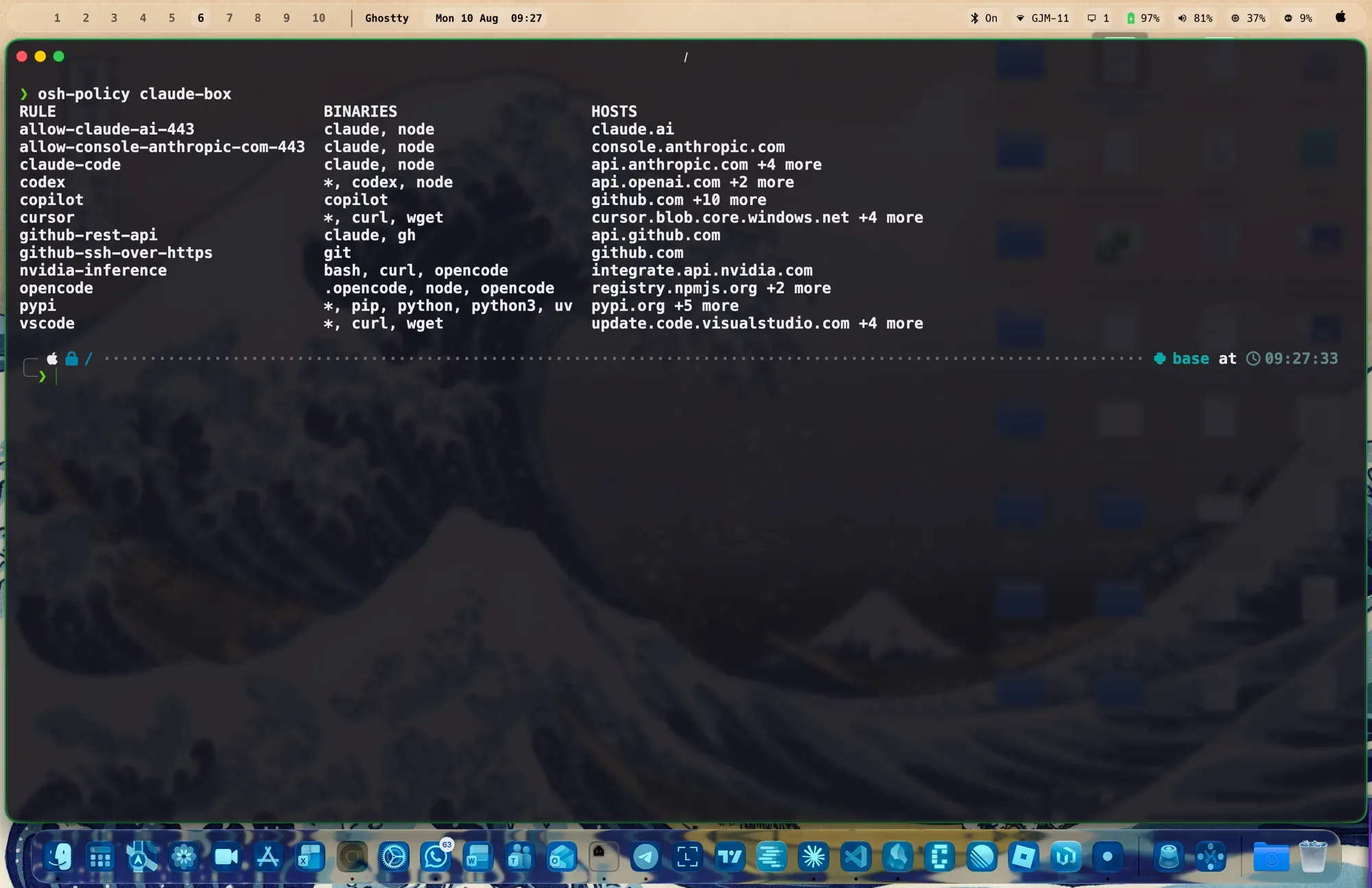Screen dimensions: 1372x888
Task: Click 'github-ssh-over-https' rule name
Action: (116, 252)
